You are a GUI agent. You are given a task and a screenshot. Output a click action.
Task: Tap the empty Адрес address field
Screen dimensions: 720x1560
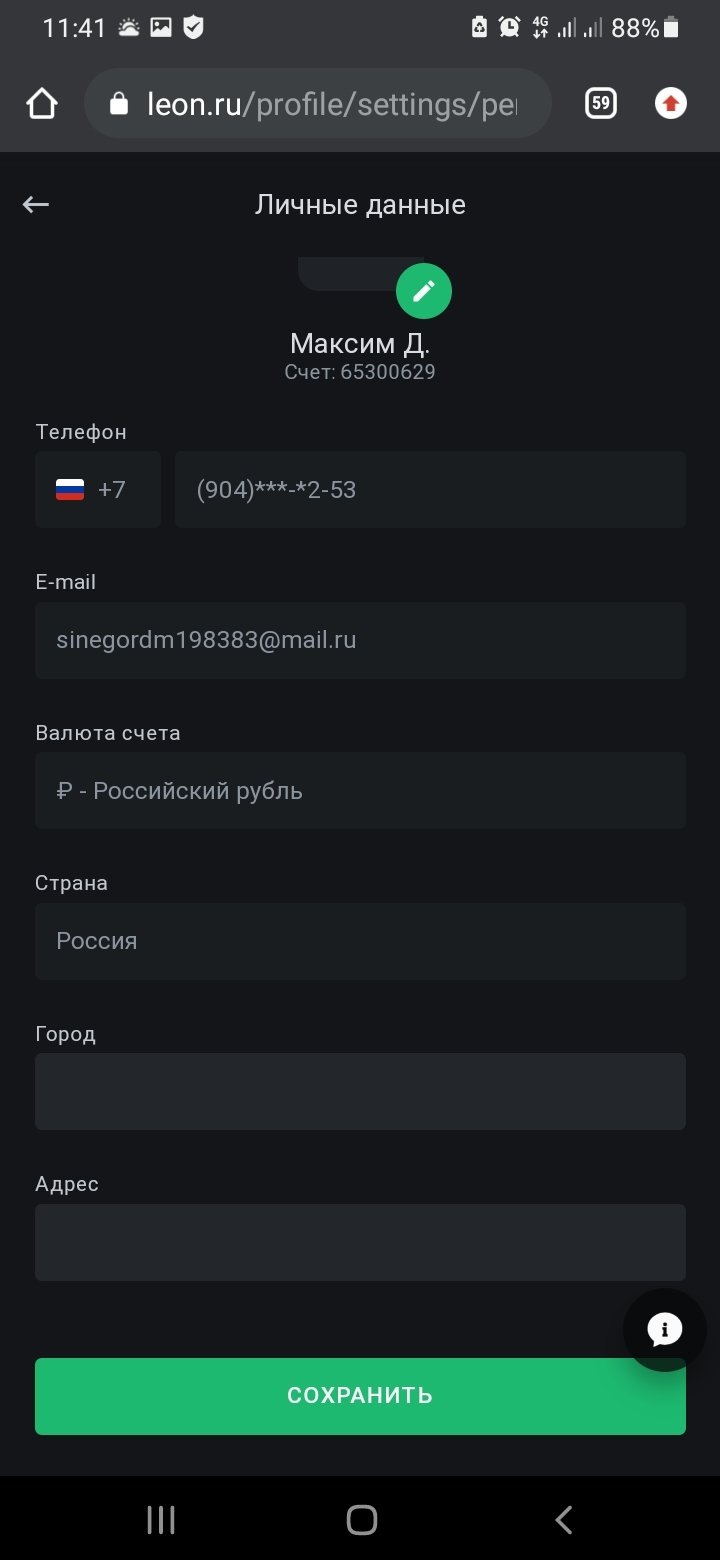point(360,1242)
